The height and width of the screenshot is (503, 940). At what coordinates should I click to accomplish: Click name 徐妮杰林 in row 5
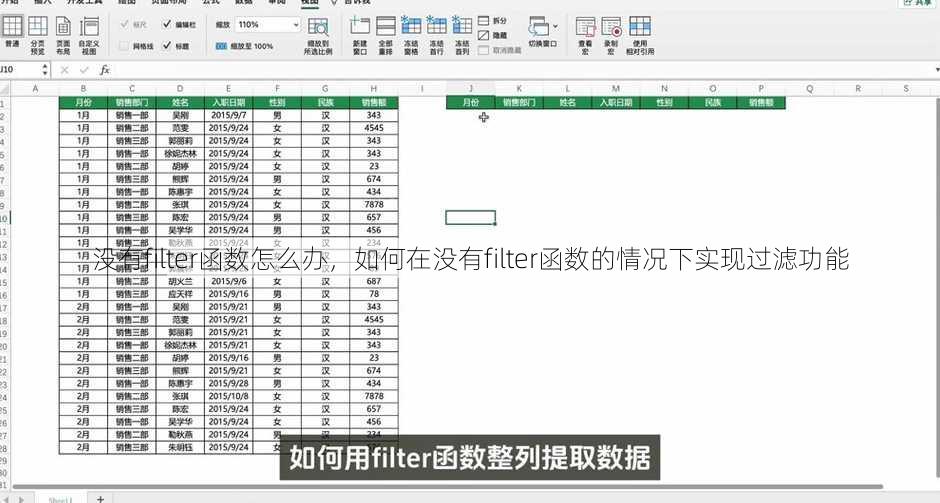180,153
